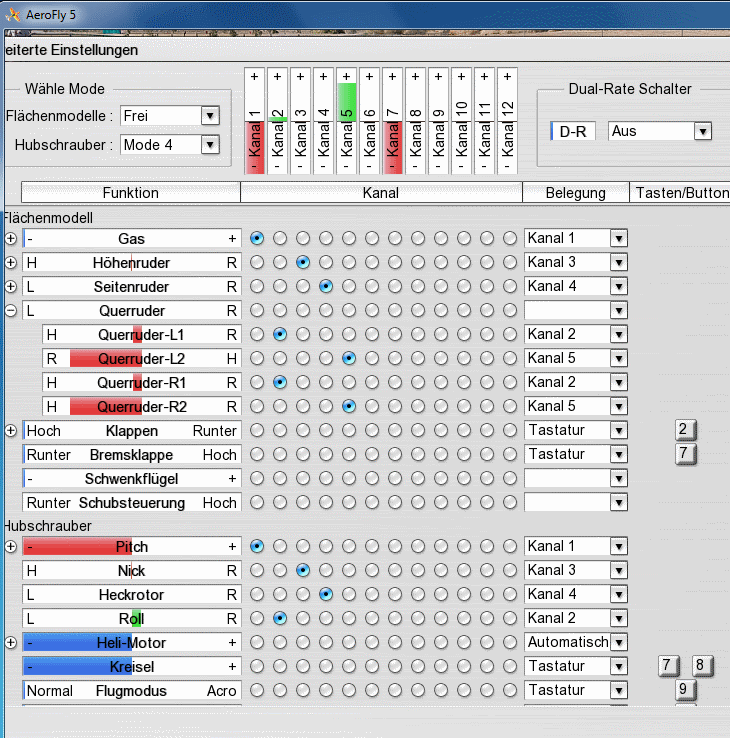The image size is (730, 738).
Task: Select the channel 3 radio for Höhenruder
Action: (303, 262)
